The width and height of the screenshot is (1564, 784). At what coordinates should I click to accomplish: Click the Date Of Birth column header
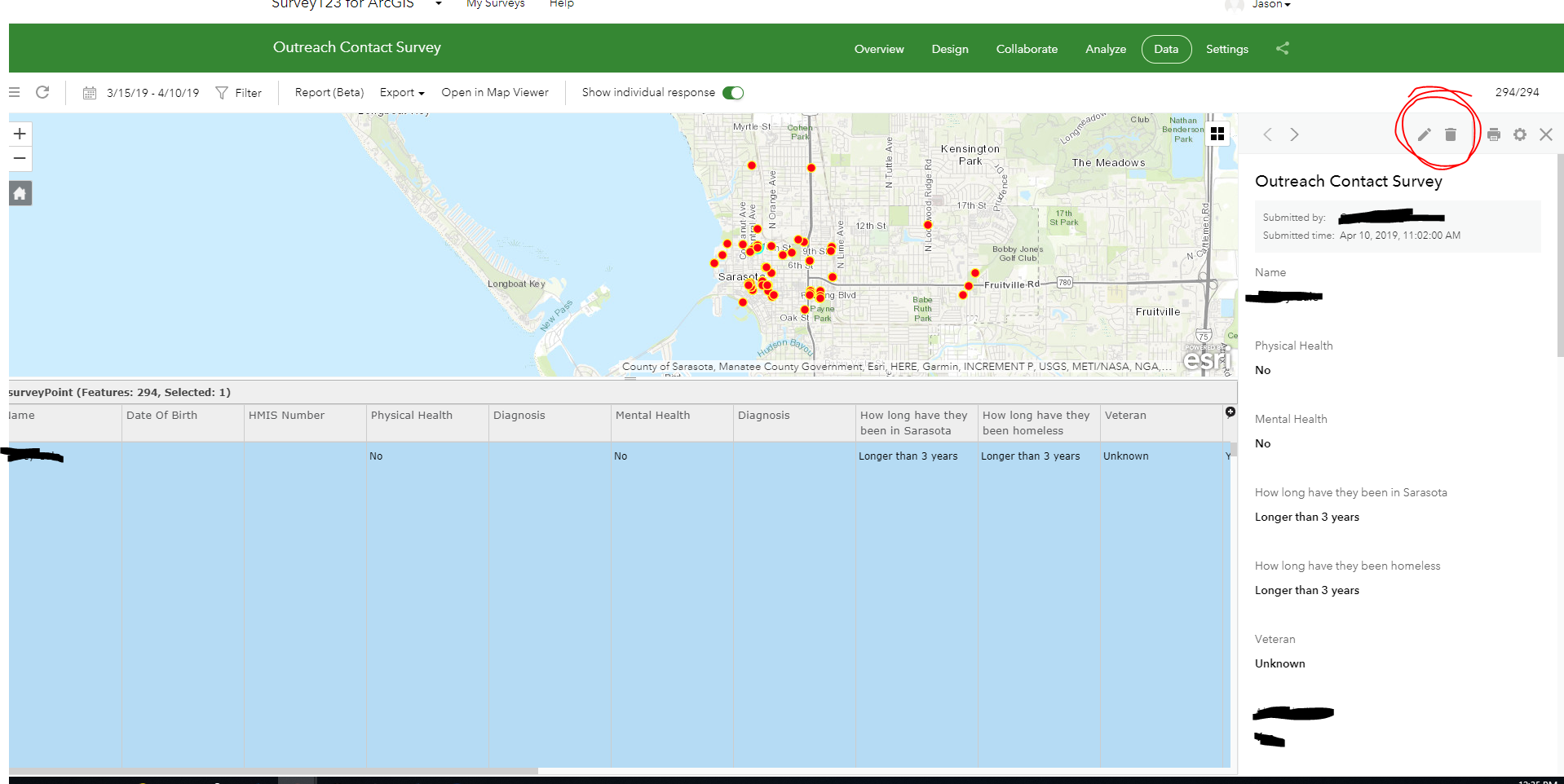click(x=183, y=423)
